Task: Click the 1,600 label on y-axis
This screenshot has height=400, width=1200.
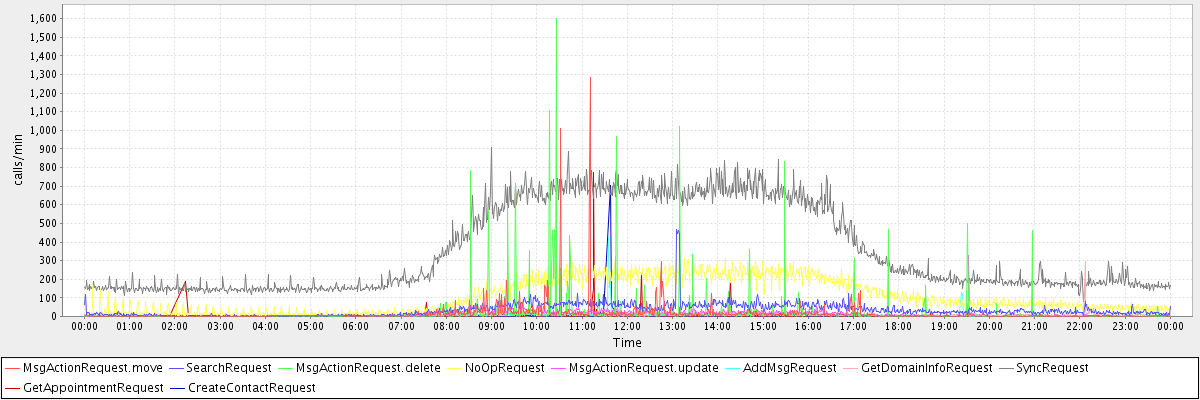Action: [43, 18]
